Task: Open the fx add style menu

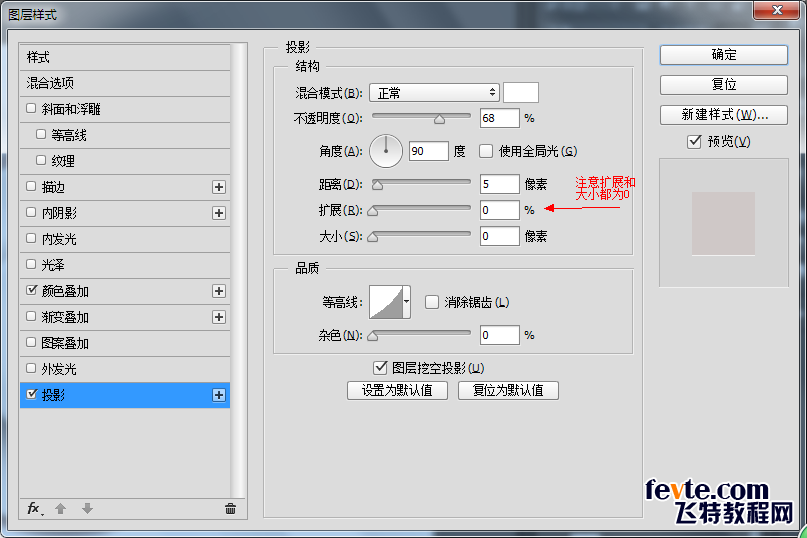Action: (34, 509)
